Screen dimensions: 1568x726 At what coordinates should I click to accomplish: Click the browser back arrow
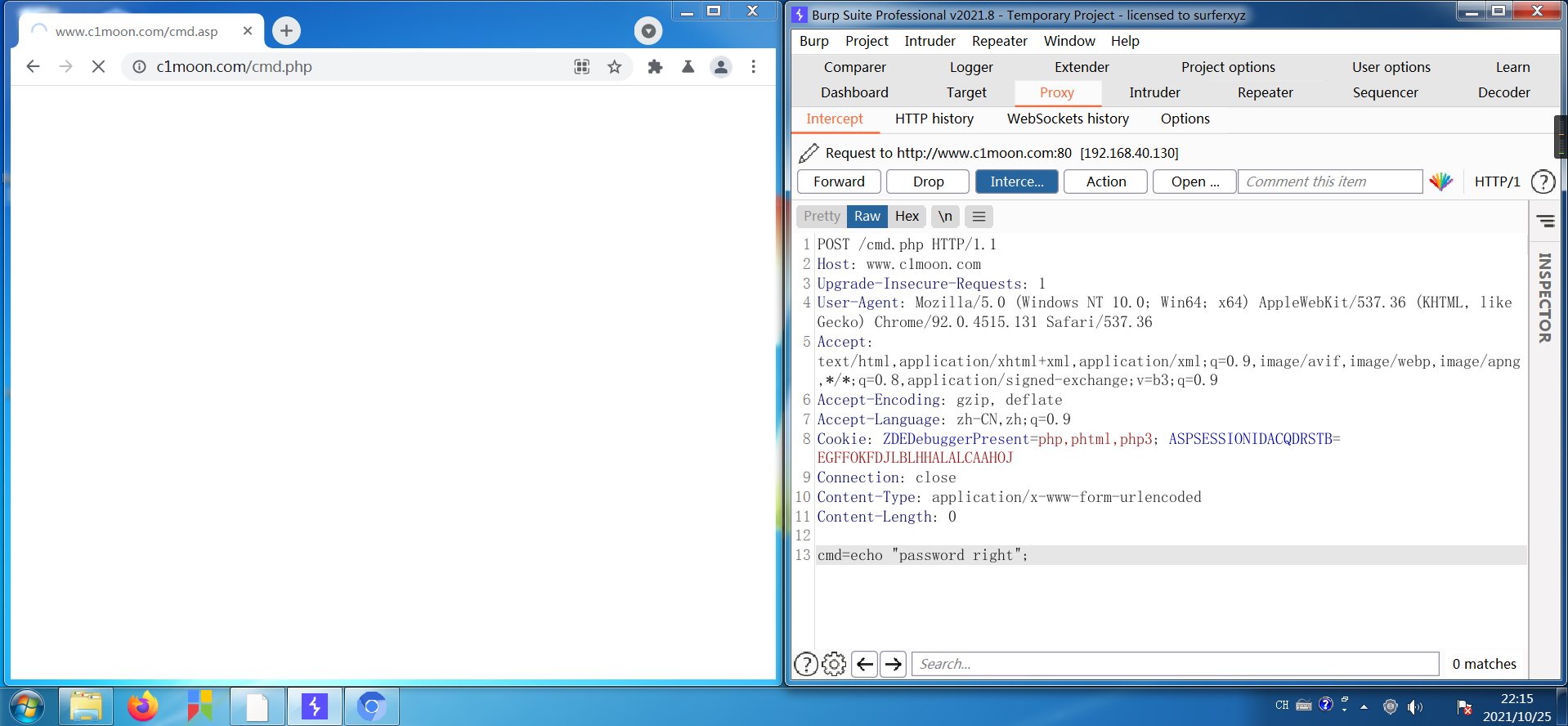click(x=33, y=66)
